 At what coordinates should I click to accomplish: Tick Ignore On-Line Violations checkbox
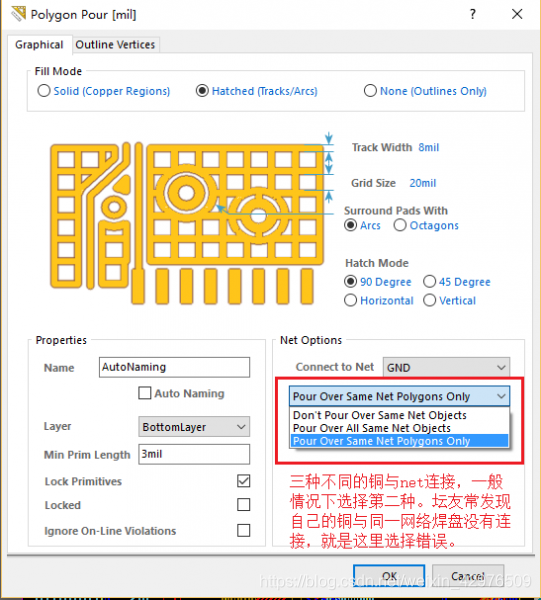click(x=244, y=531)
